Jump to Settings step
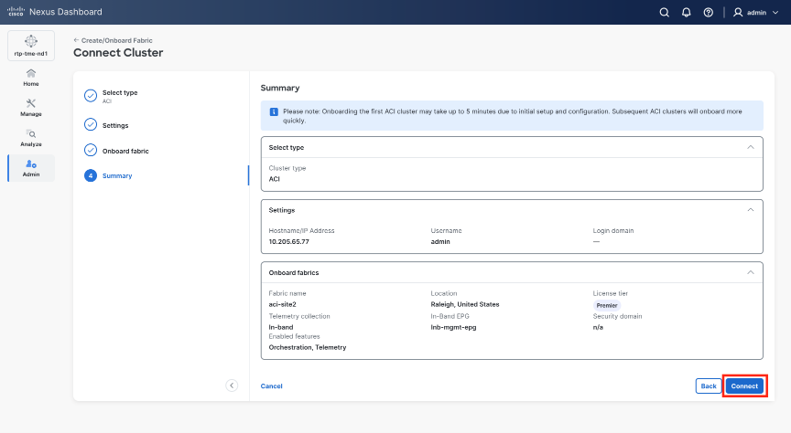This screenshot has height=433, width=791. coord(106,125)
